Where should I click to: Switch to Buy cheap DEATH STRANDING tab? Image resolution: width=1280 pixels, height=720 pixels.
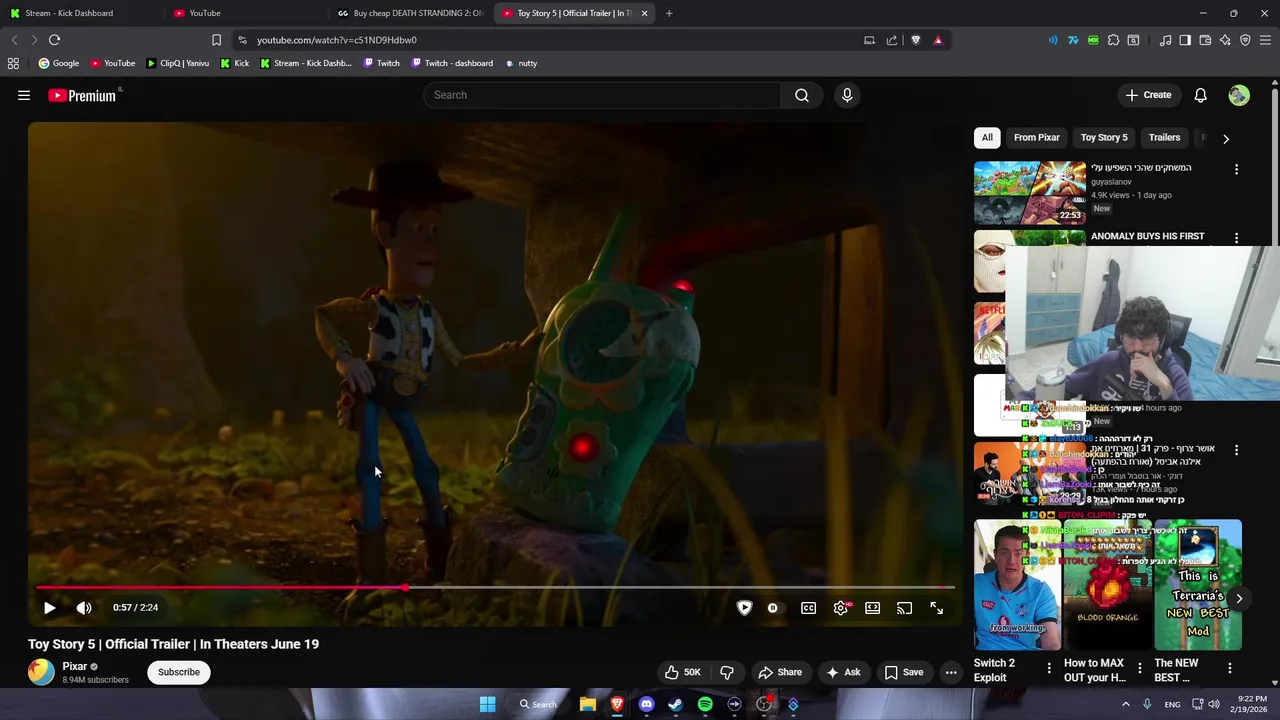[x=410, y=13]
